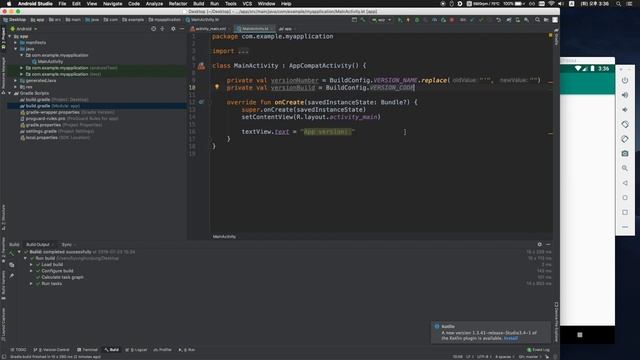Click the undo arrow icon in the toolbar
The height and width of the screenshot is (360, 640).
[498, 20]
